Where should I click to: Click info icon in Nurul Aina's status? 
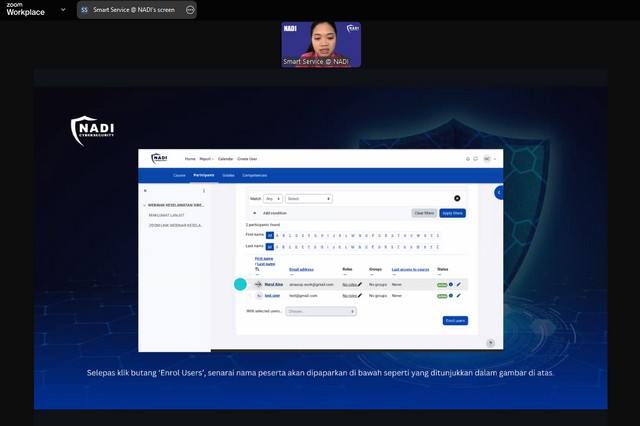(451, 284)
